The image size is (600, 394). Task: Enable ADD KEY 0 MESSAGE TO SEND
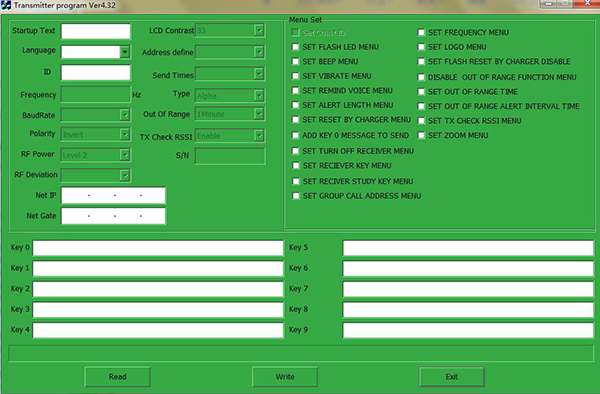click(x=295, y=135)
